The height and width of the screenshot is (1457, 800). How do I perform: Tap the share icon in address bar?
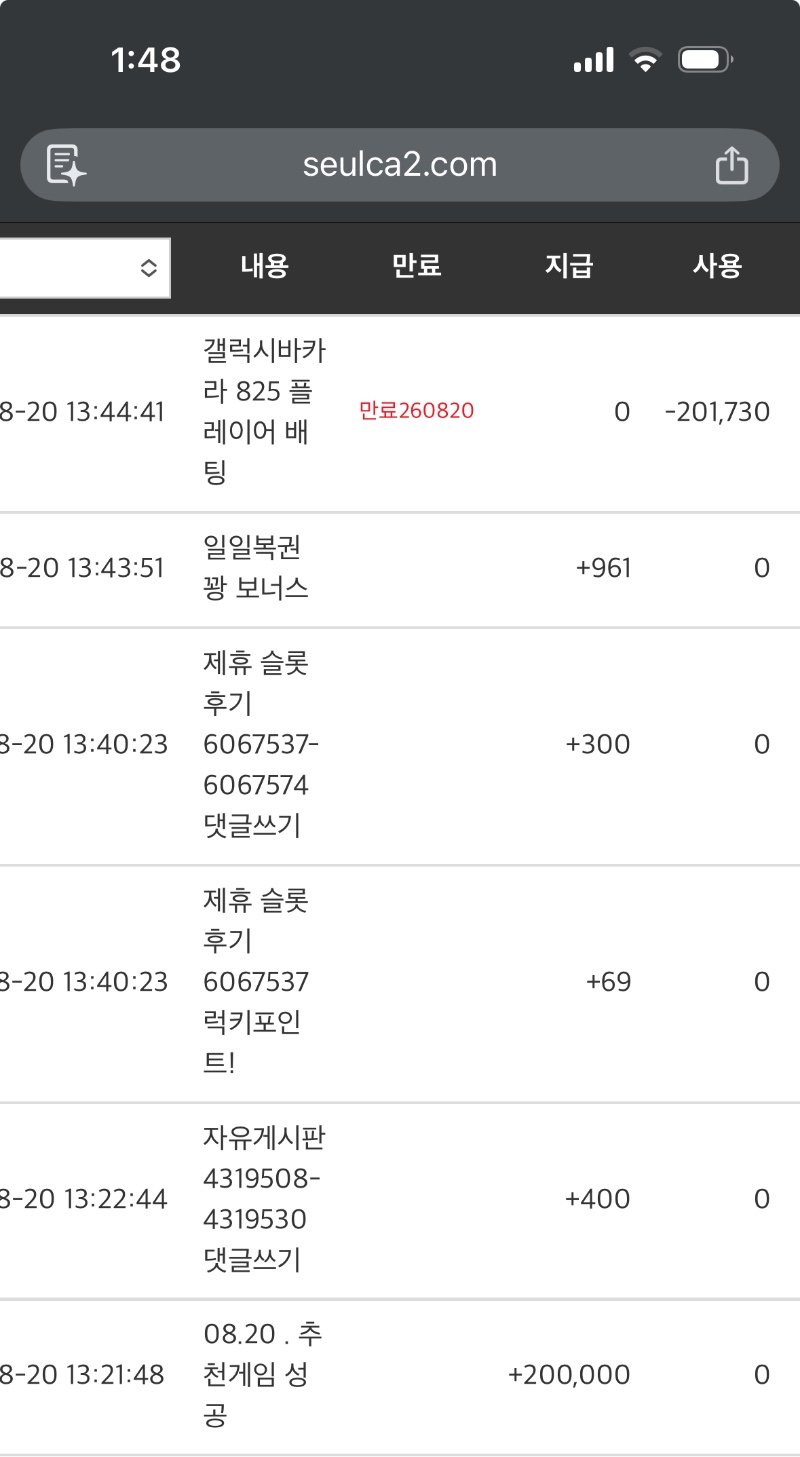click(732, 165)
